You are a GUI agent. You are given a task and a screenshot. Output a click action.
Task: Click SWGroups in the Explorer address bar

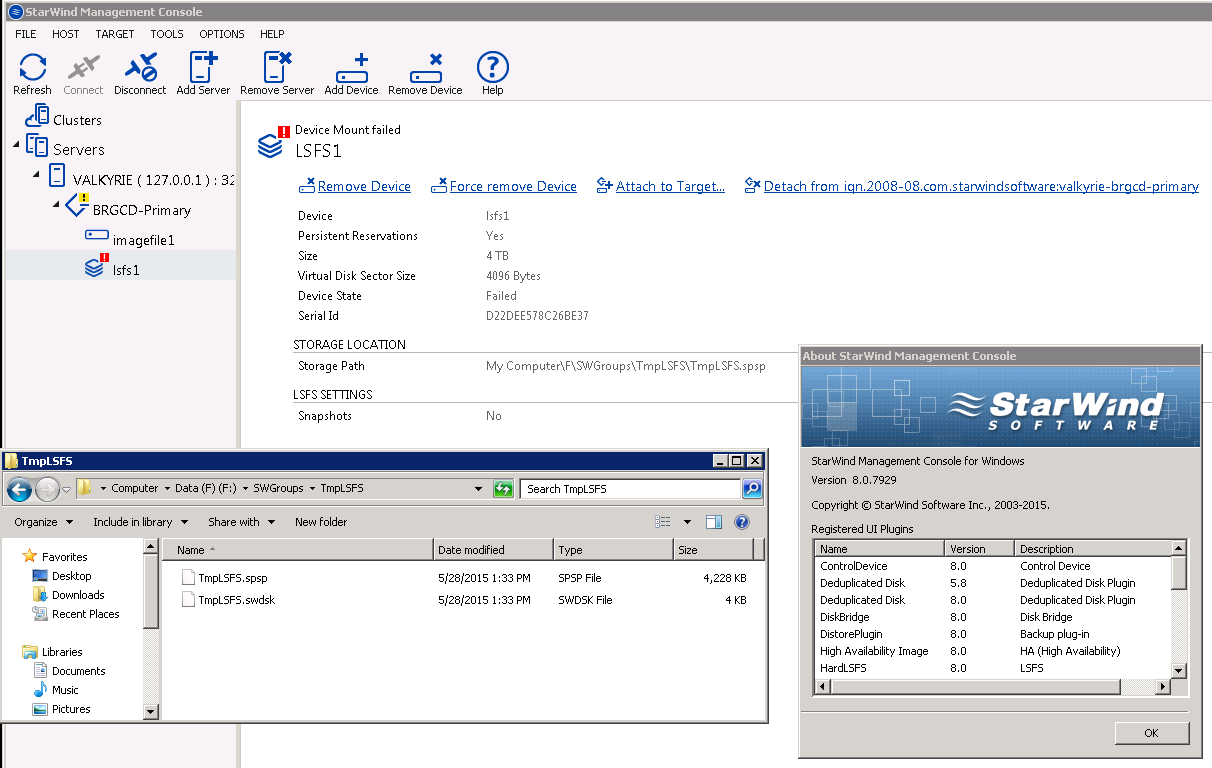pos(276,489)
